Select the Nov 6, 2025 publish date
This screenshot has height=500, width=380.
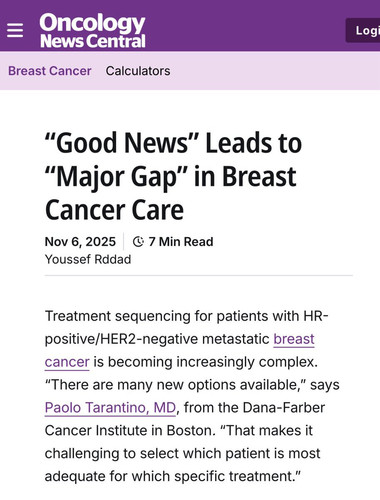(x=80, y=242)
